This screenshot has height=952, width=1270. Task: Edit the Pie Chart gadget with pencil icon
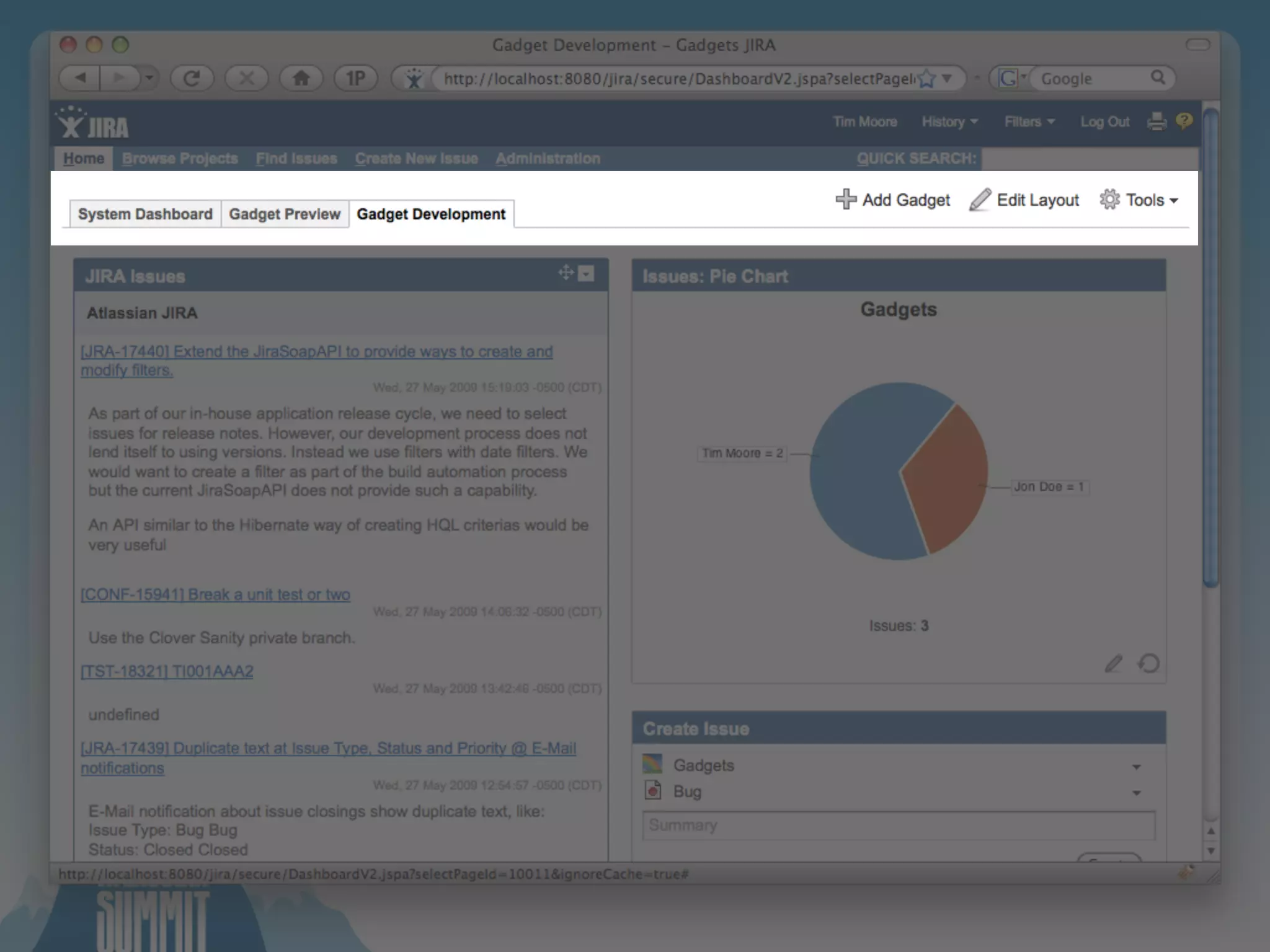(x=1114, y=663)
